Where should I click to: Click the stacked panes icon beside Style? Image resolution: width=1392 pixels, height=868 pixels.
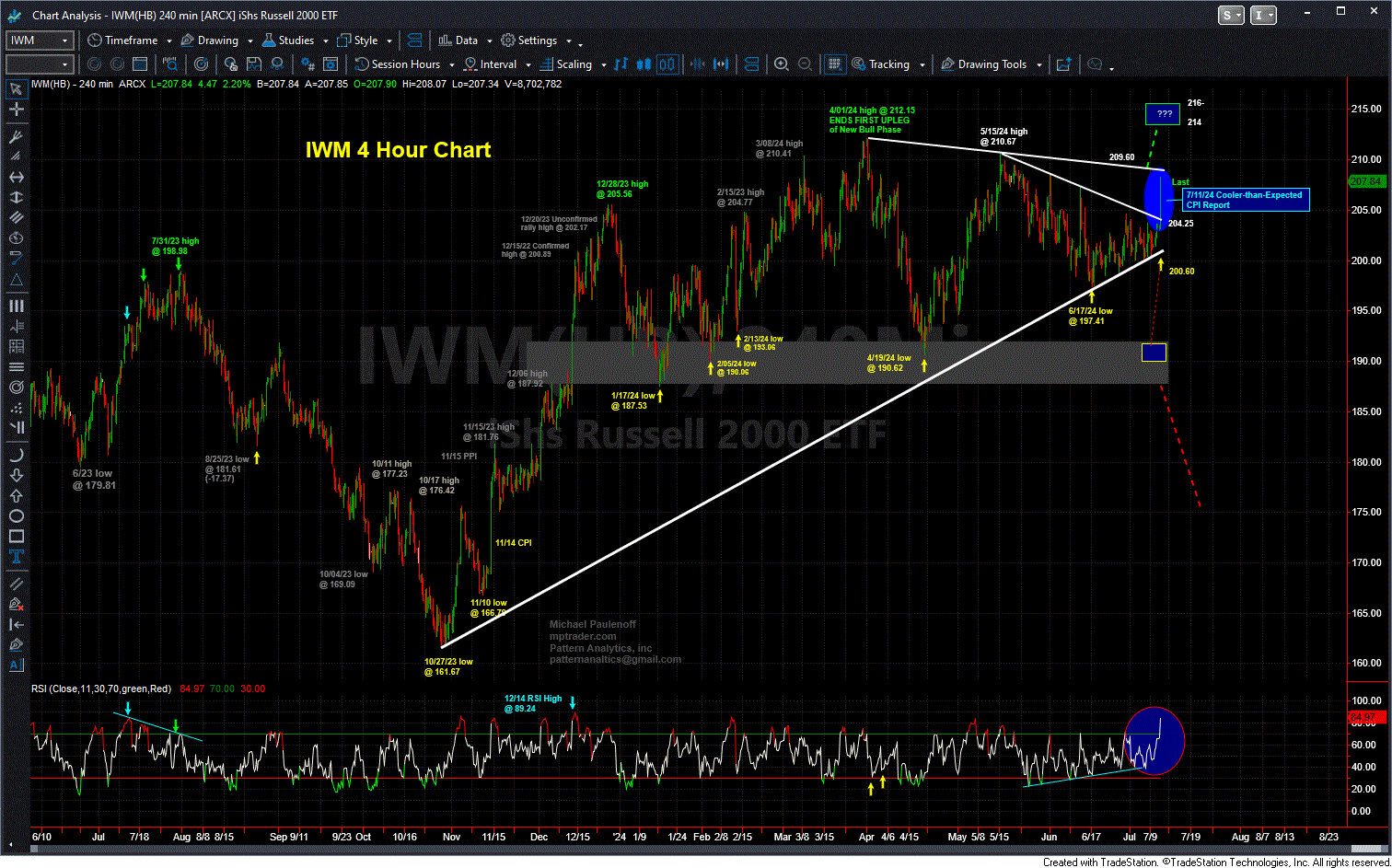click(414, 41)
